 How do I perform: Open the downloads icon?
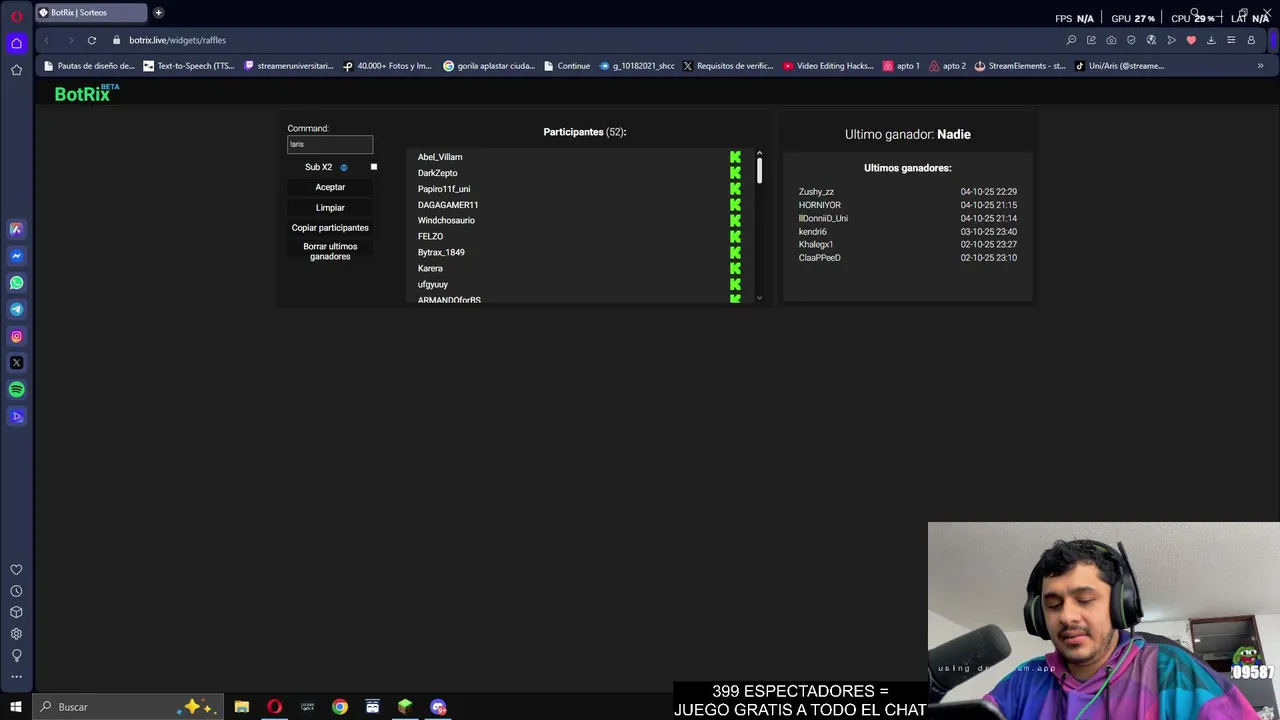pos(1211,40)
